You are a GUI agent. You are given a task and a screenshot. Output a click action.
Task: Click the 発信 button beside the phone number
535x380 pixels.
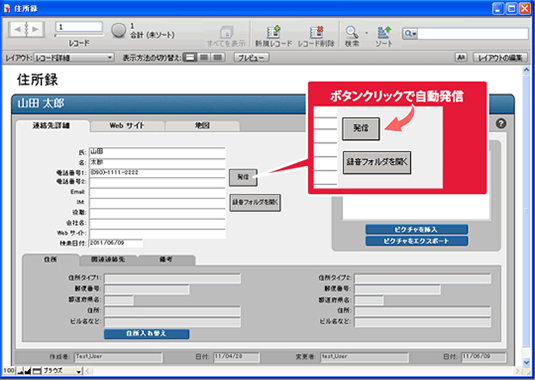pyautogui.click(x=243, y=177)
